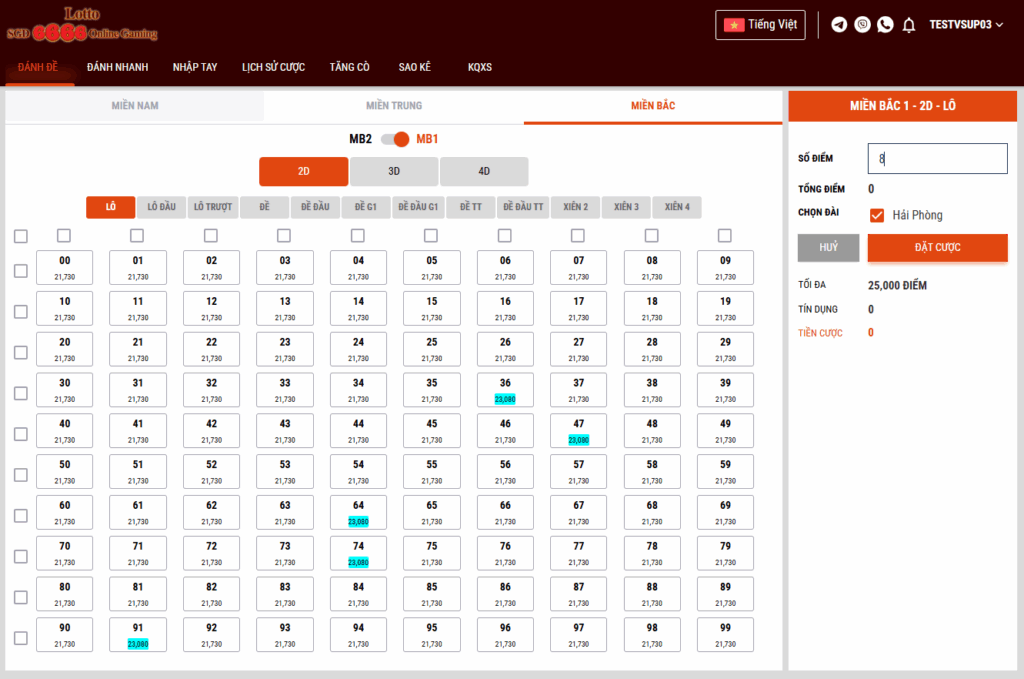The width and height of the screenshot is (1024, 679).
Task: Open the TĂNG CÒ menu
Action: click(349, 67)
